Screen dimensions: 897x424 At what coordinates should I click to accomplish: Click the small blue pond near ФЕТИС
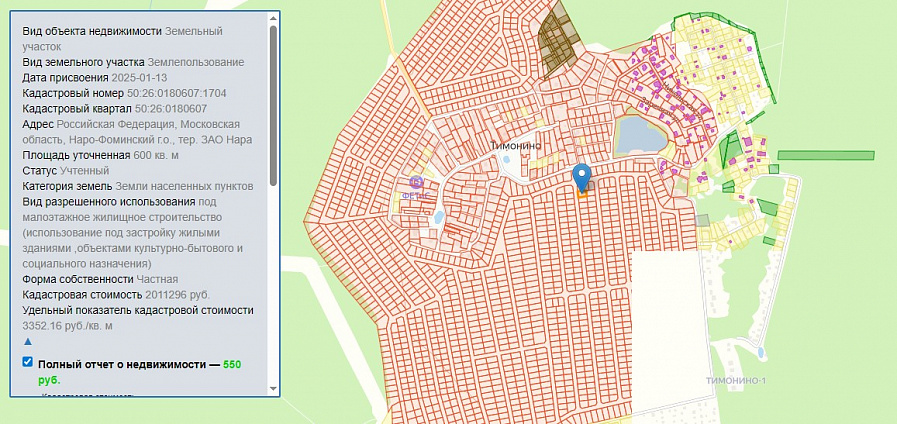click(438, 217)
